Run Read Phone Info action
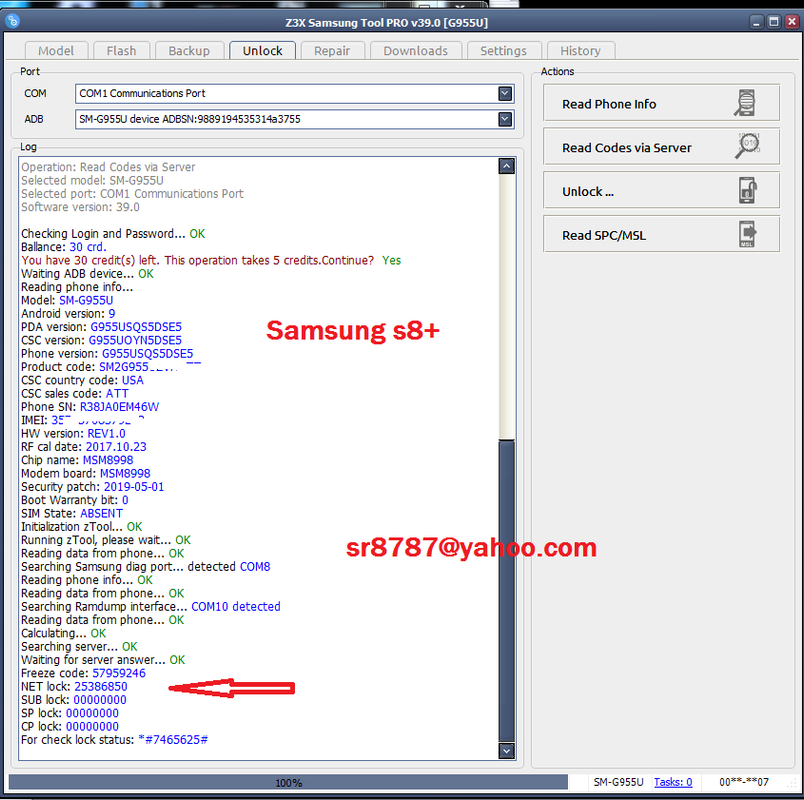Image resolution: width=804 pixels, height=800 pixels. 661,104
